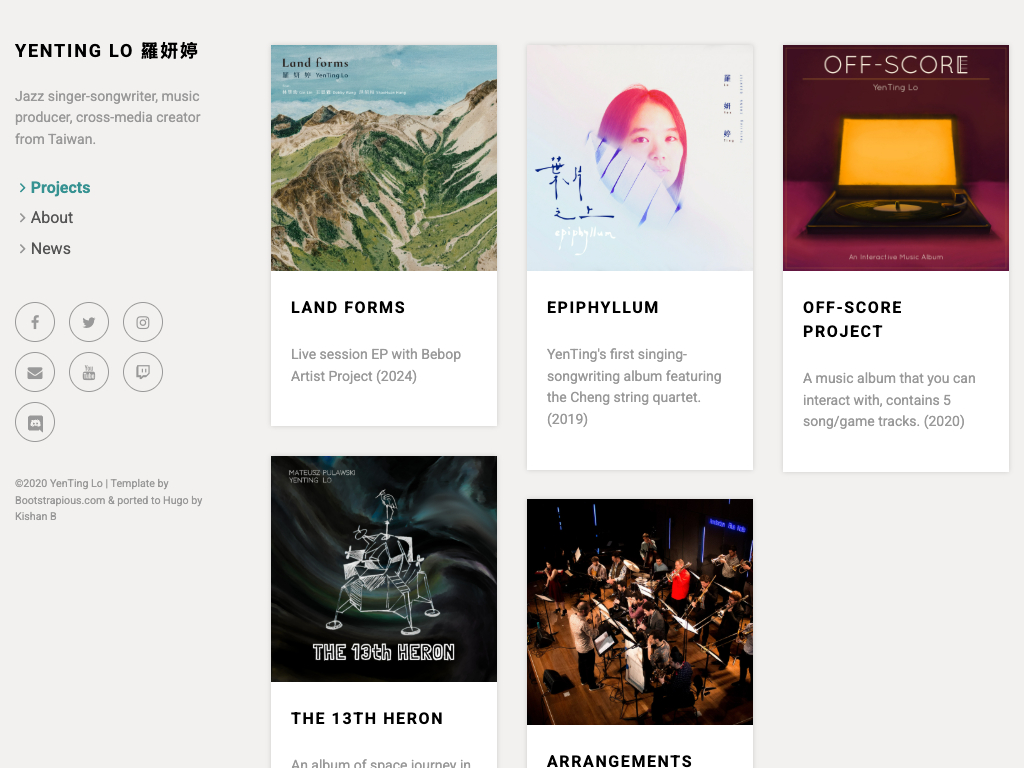Open THE 13TH HERON title link
The width and height of the screenshot is (1024, 768).
click(x=367, y=718)
